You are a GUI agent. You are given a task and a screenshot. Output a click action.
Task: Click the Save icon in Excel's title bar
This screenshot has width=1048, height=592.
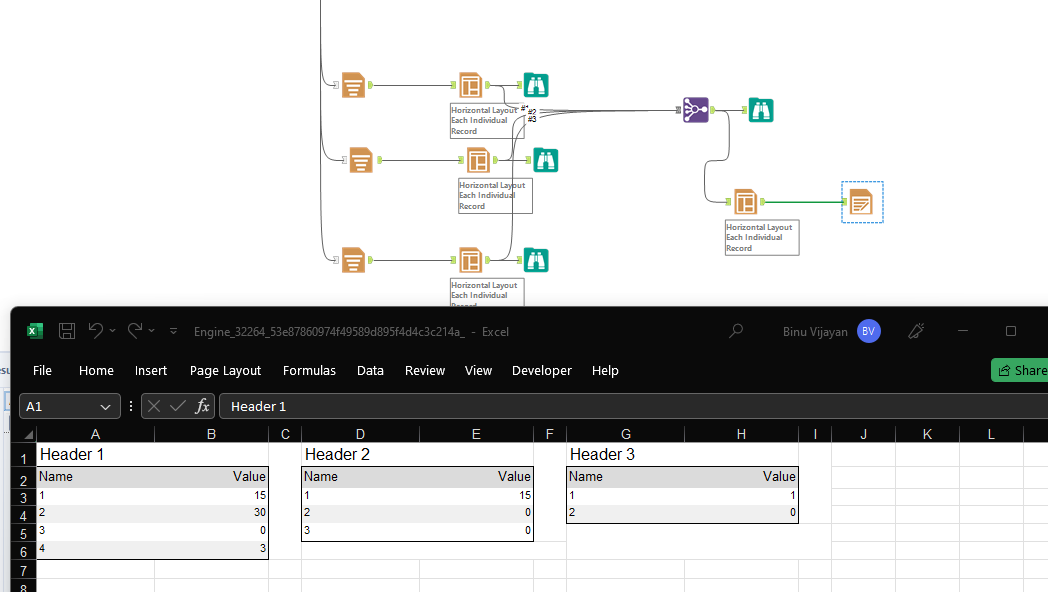66,330
